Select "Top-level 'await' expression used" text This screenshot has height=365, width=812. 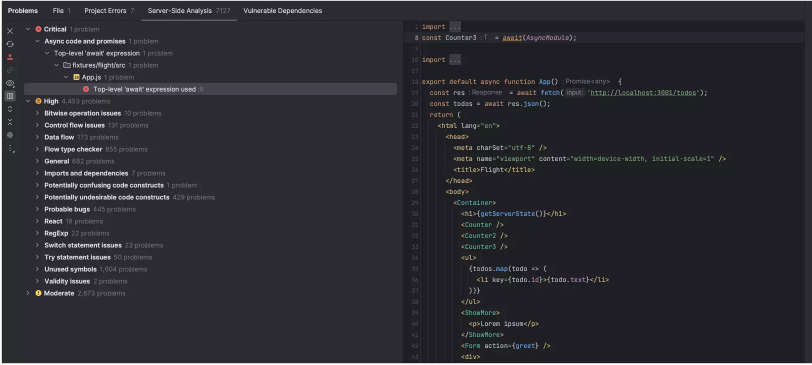pyautogui.click(x=144, y=89)
